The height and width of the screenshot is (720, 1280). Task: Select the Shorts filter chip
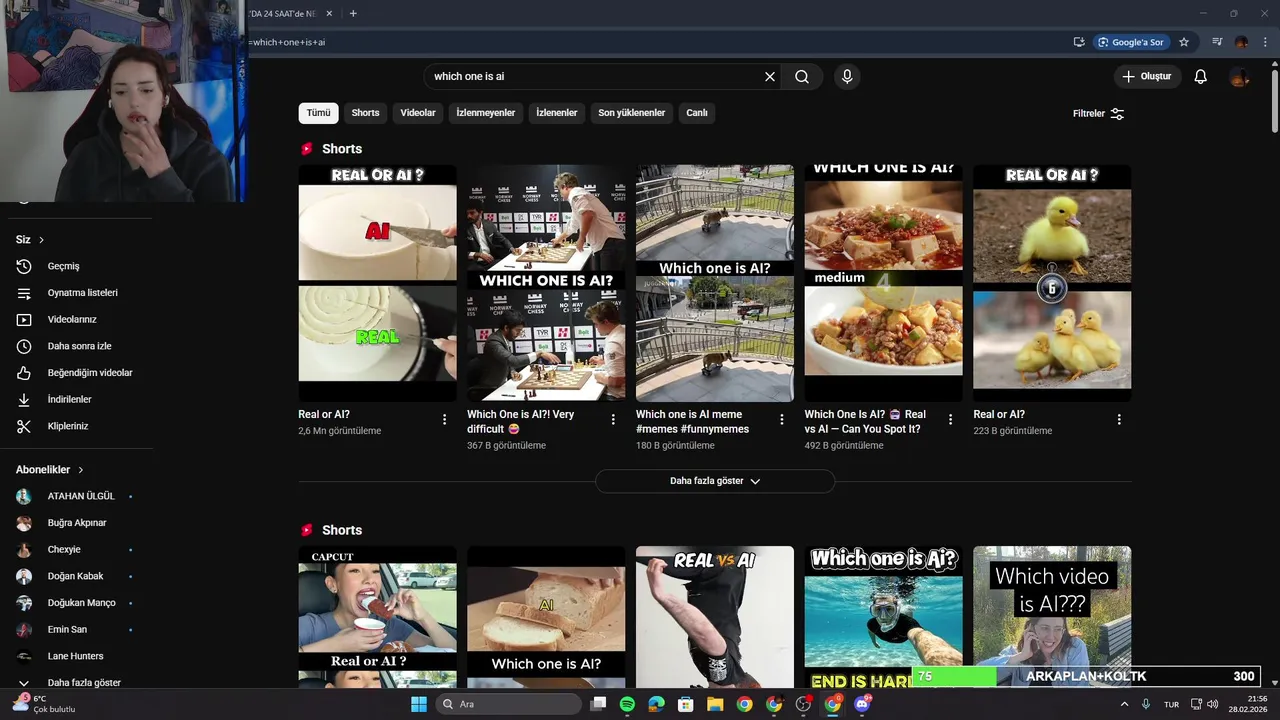[x=365, y=113]
